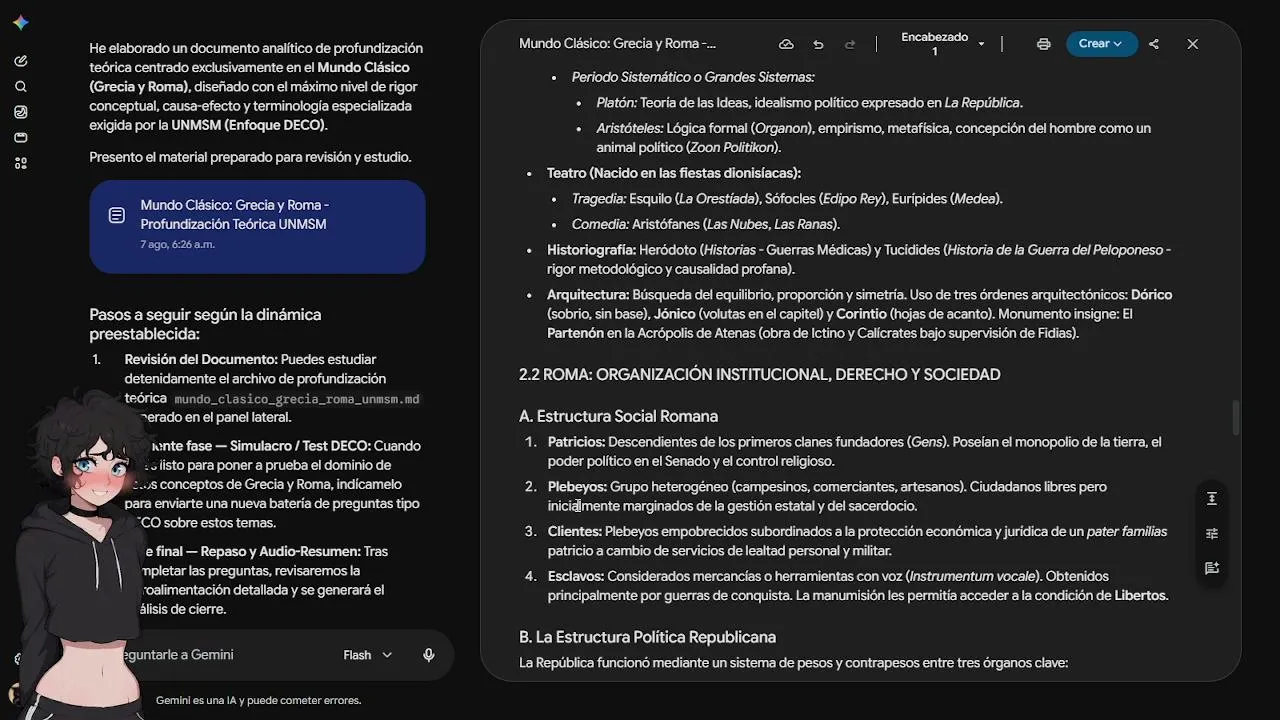Click the Tragedia bullet label

pos(598,199)
